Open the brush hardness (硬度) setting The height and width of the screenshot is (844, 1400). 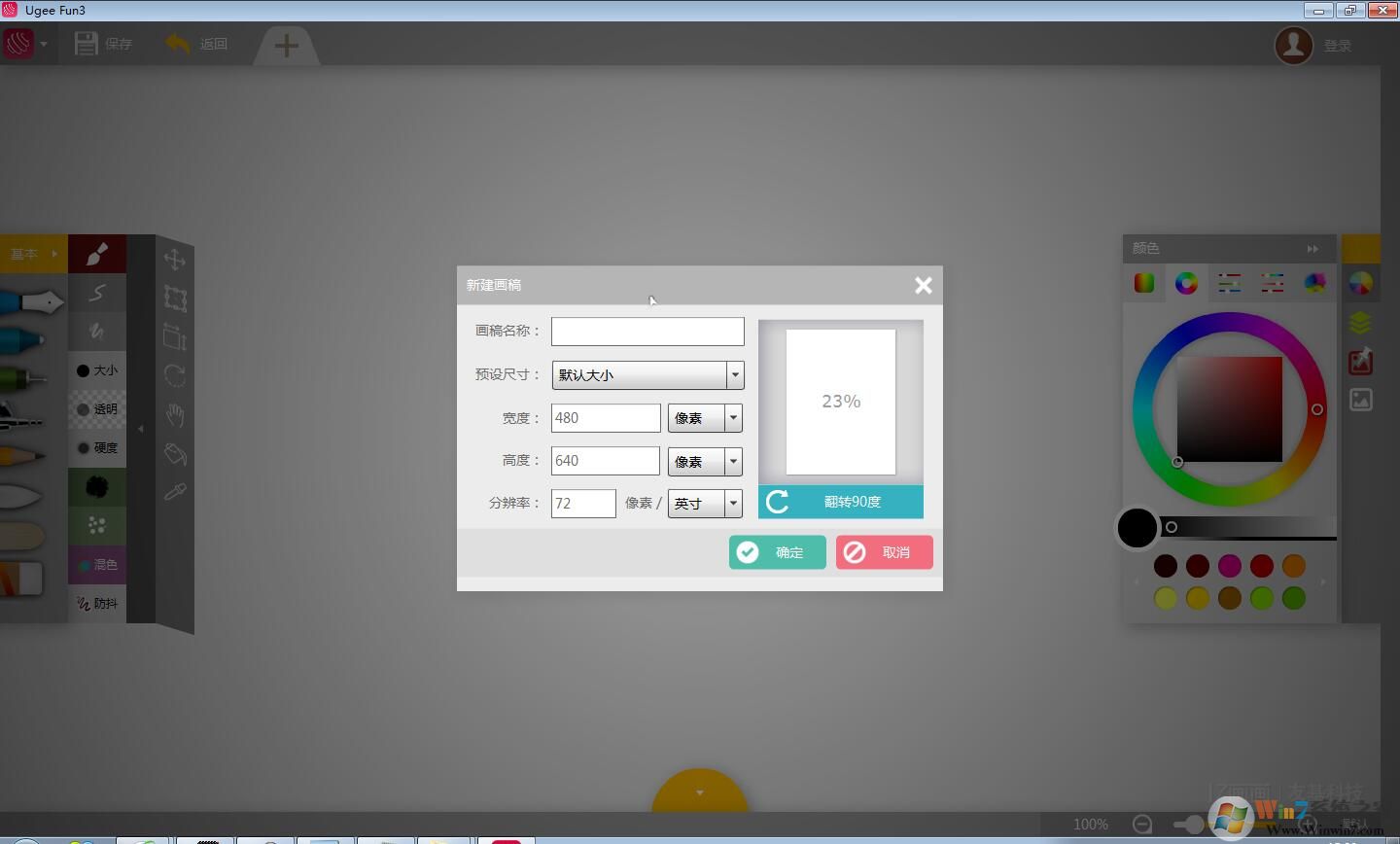97,448
